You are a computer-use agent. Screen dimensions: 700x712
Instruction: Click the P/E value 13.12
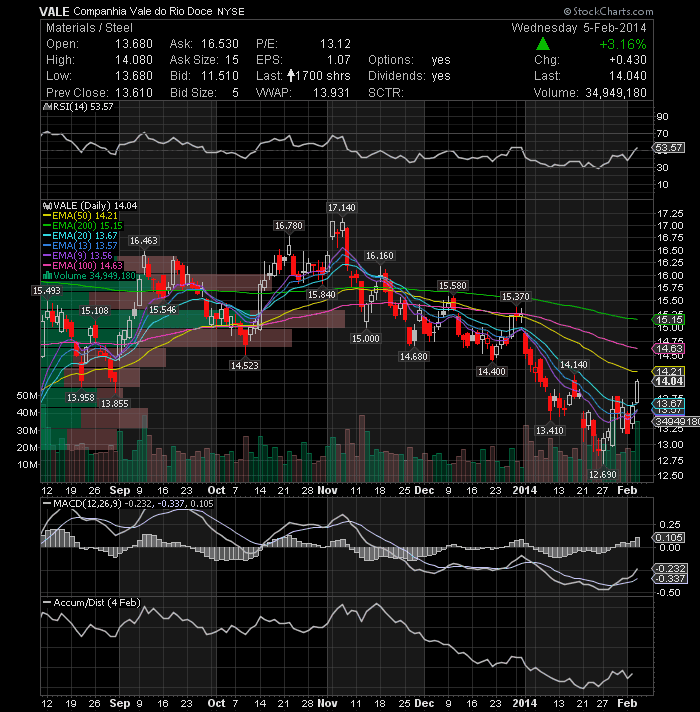tap(335, 44)
